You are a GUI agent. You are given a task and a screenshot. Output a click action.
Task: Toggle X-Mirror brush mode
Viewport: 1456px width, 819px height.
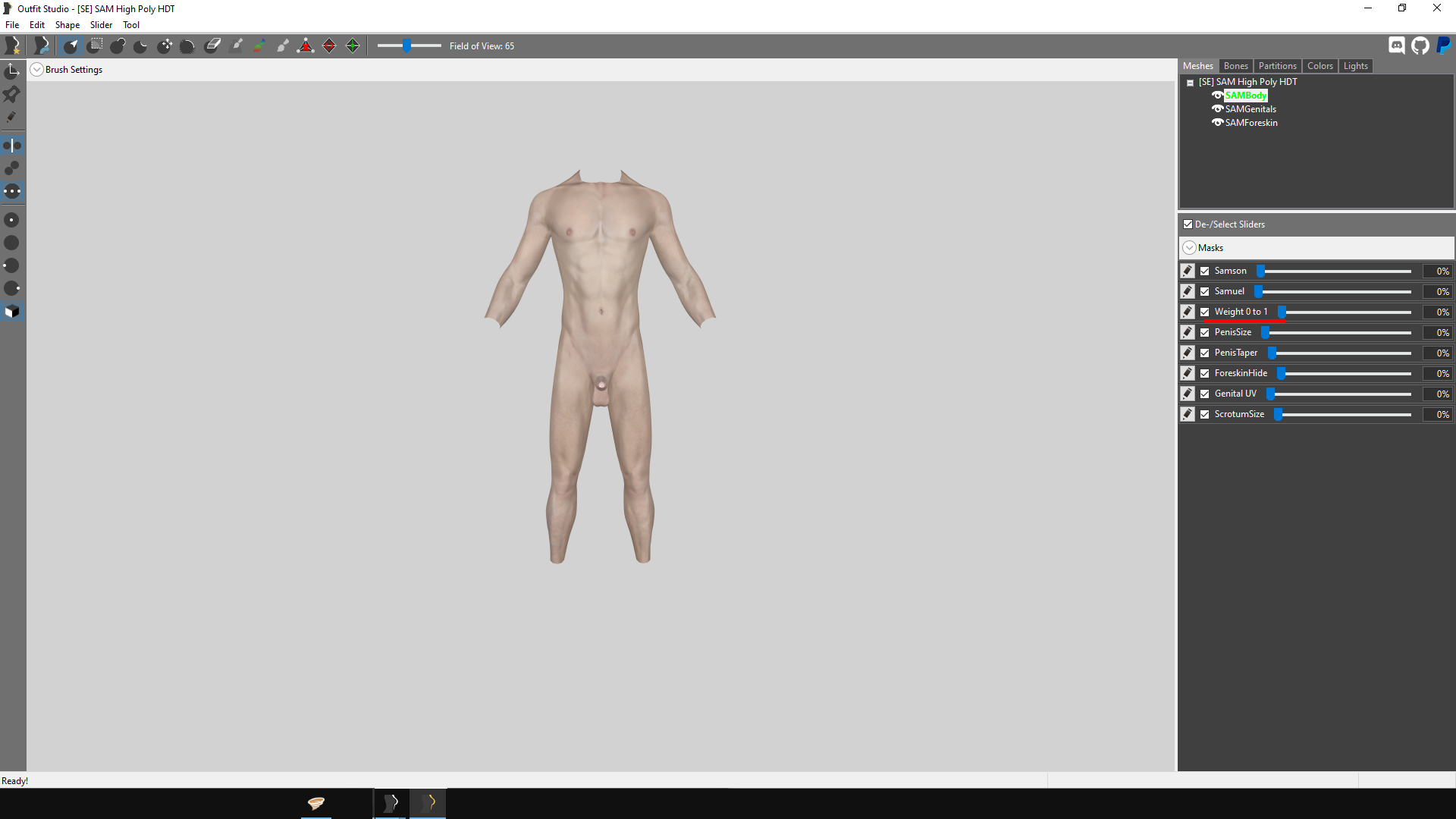point(12,145)
